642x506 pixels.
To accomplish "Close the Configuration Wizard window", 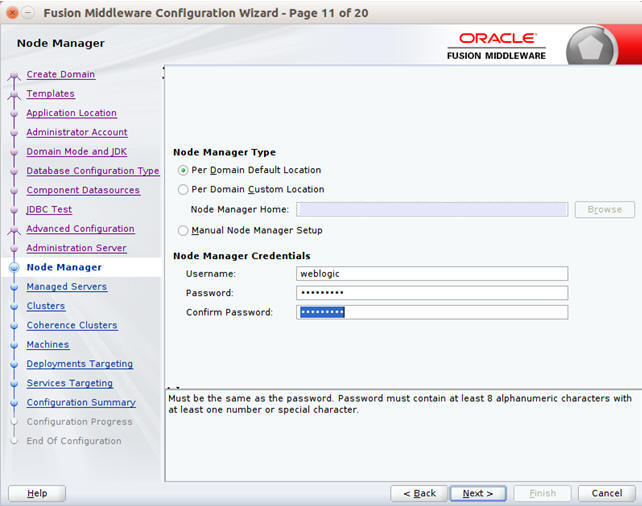I will coord(13,13).
